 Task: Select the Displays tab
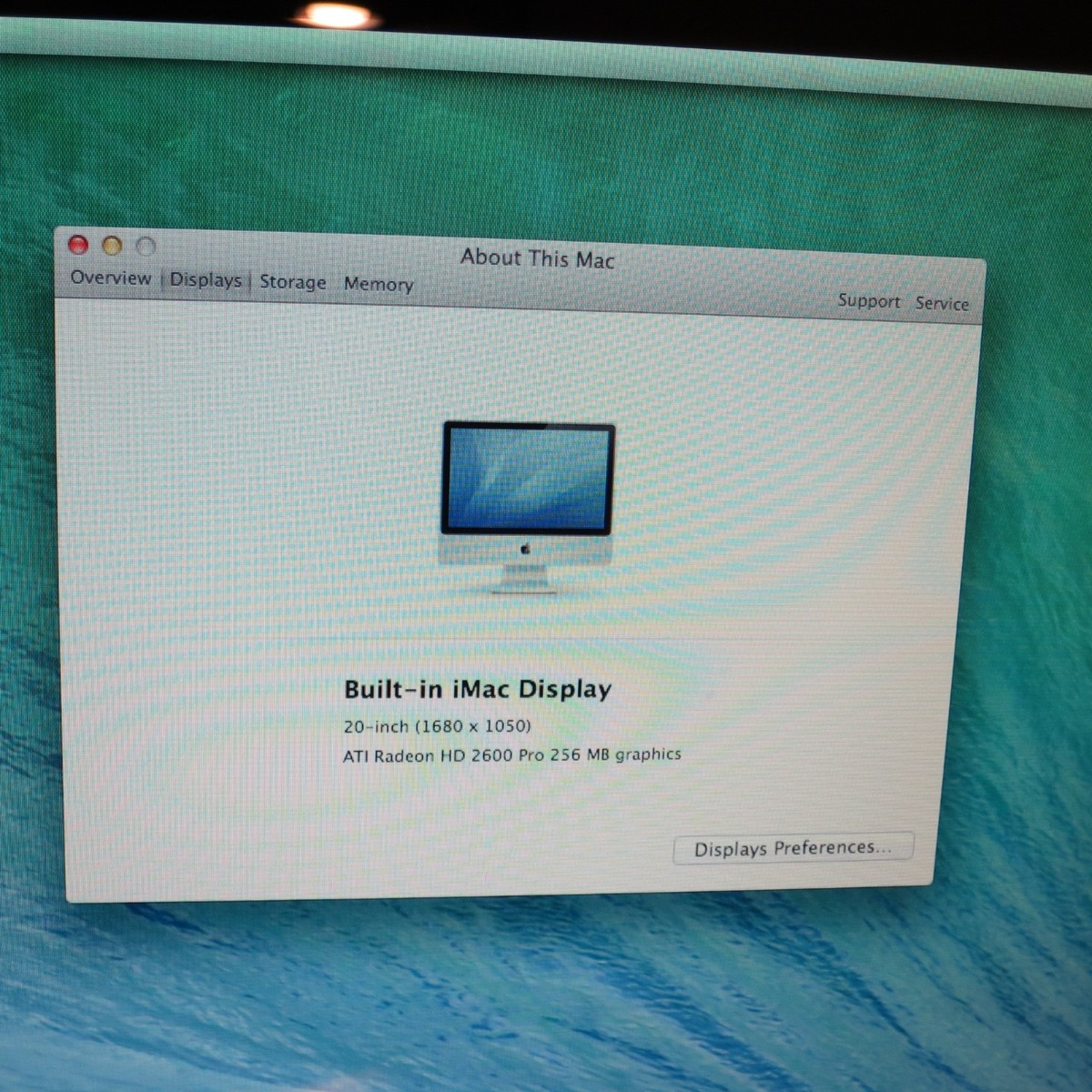(x=206, y=280)
